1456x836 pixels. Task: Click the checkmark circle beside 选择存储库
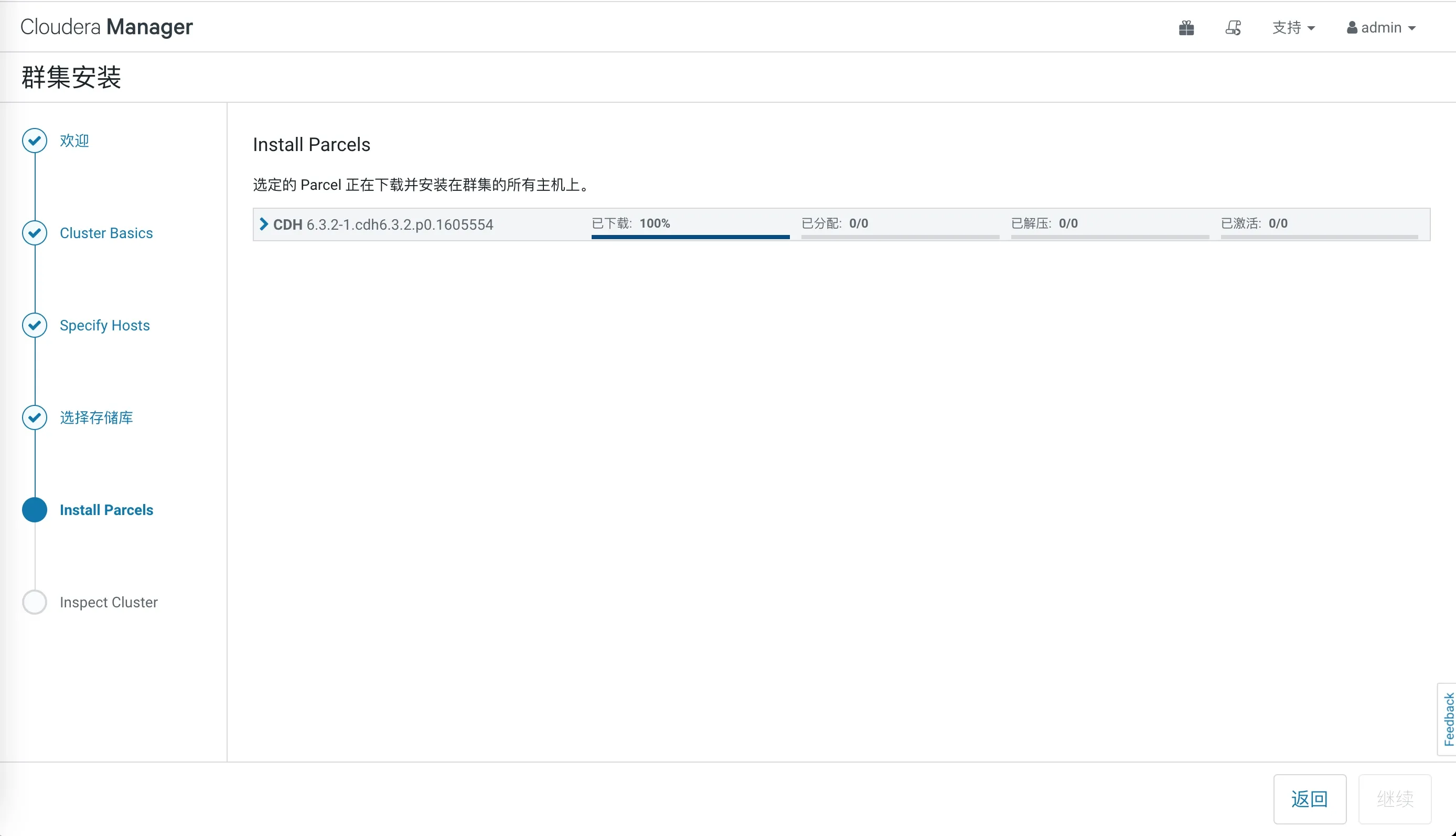coord(34,417)
